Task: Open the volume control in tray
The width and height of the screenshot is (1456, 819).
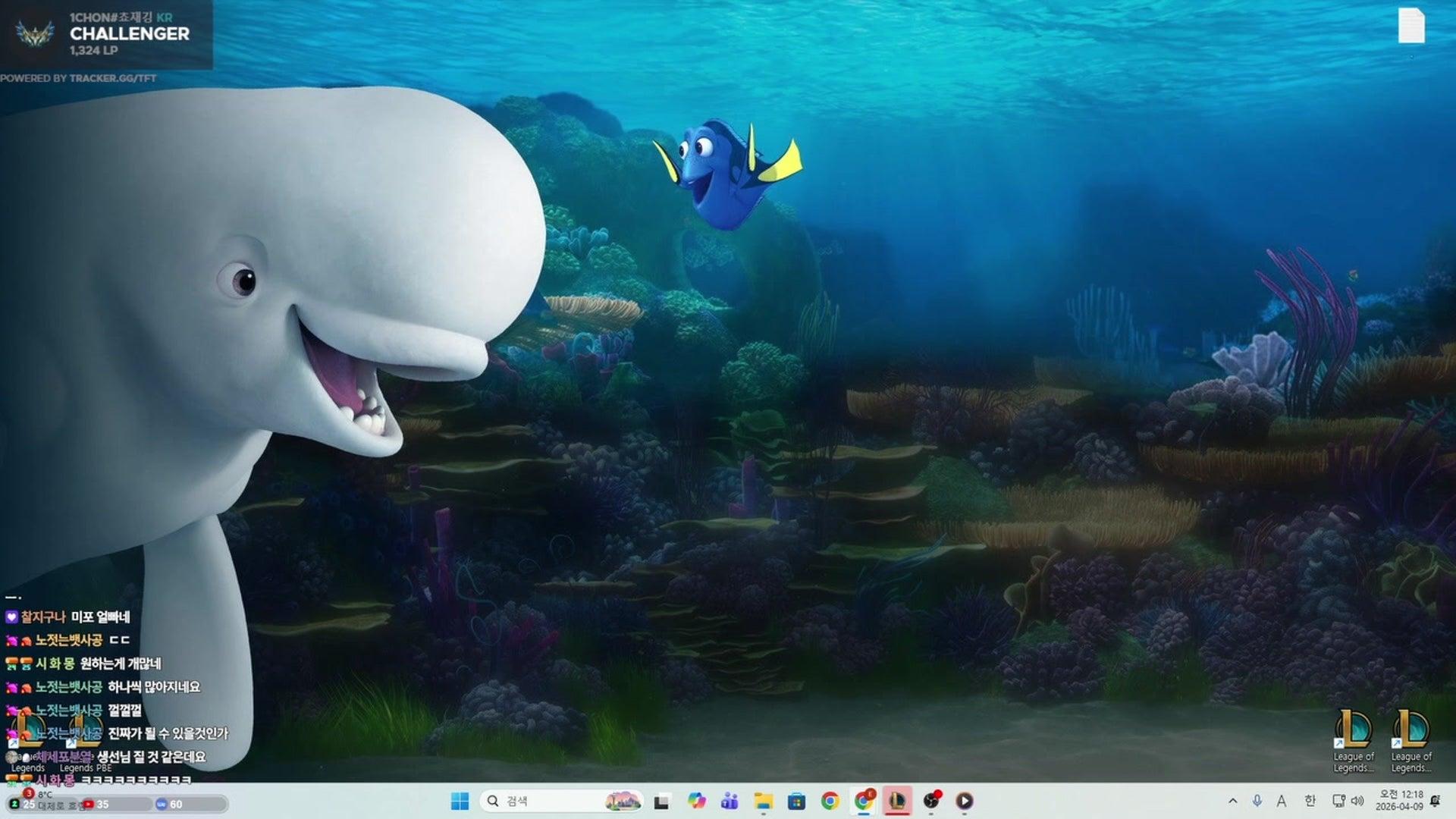Action: tap(1357, 801)
